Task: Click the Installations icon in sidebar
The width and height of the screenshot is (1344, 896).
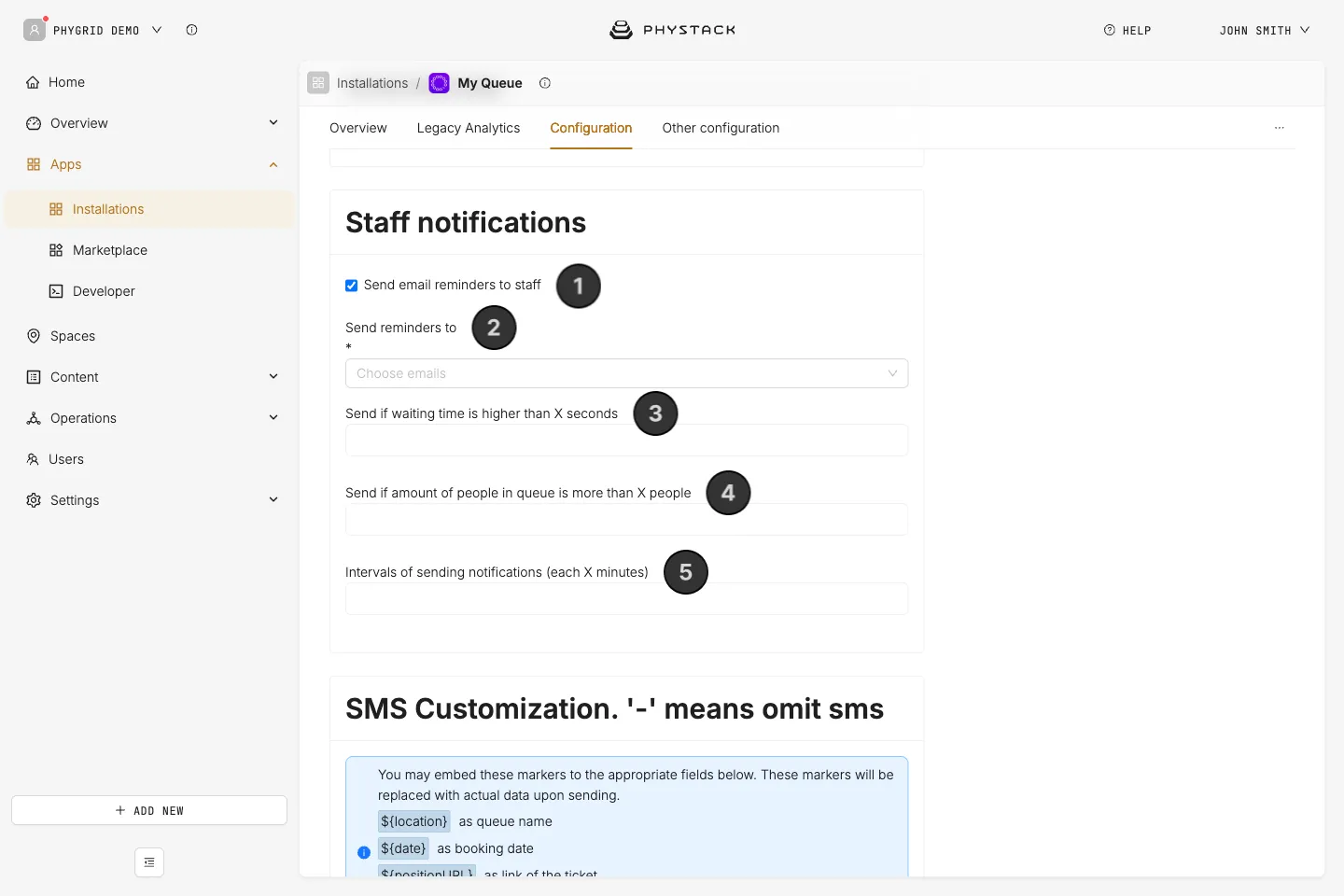Action: [56, 209]
